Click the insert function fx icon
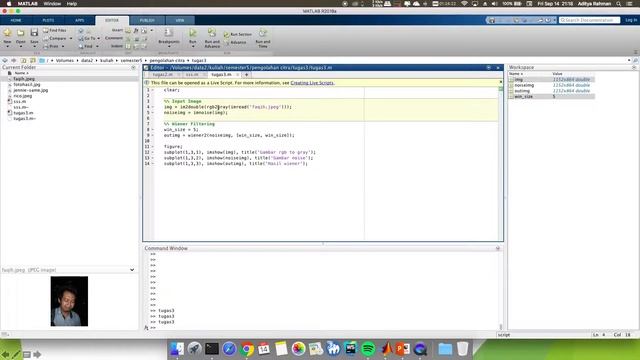 tap(136, 31)
